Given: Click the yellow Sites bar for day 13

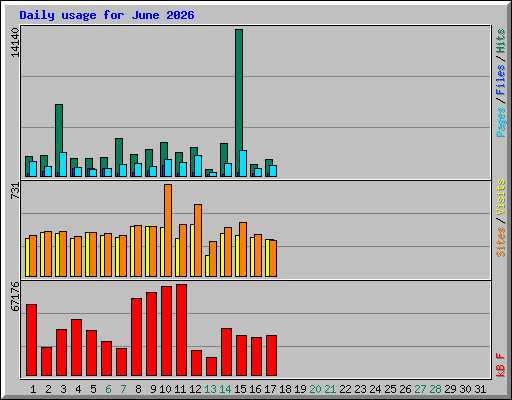Looking at the screenshot, I should 207,266.
